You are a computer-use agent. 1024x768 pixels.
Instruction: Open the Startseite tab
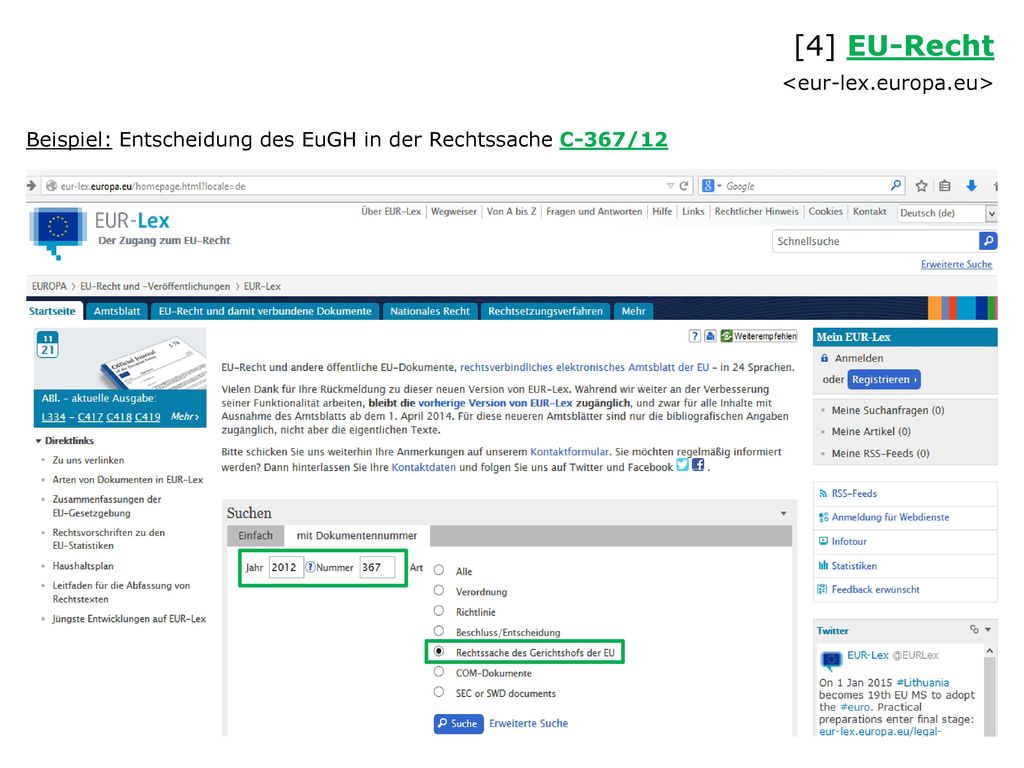tap(52, 311)
